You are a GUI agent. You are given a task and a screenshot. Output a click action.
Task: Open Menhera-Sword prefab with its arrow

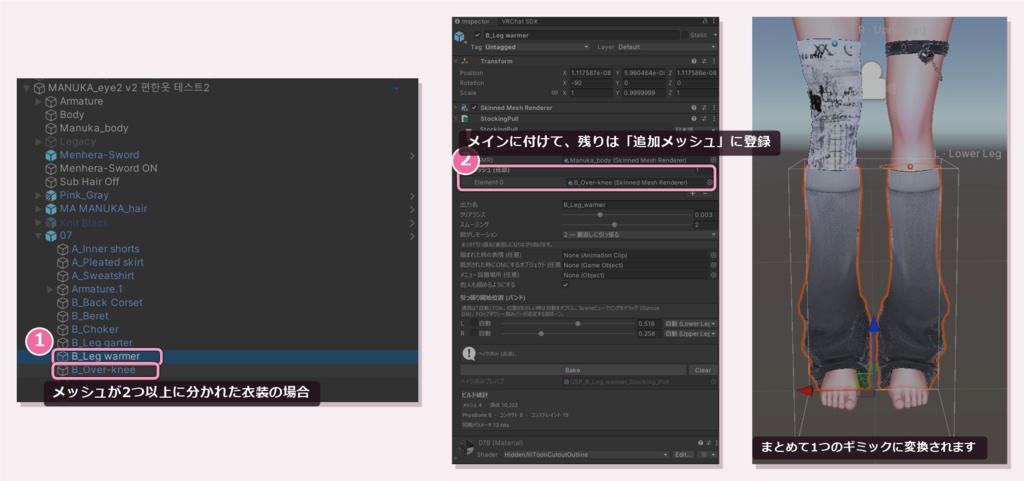tap(413, 155)
